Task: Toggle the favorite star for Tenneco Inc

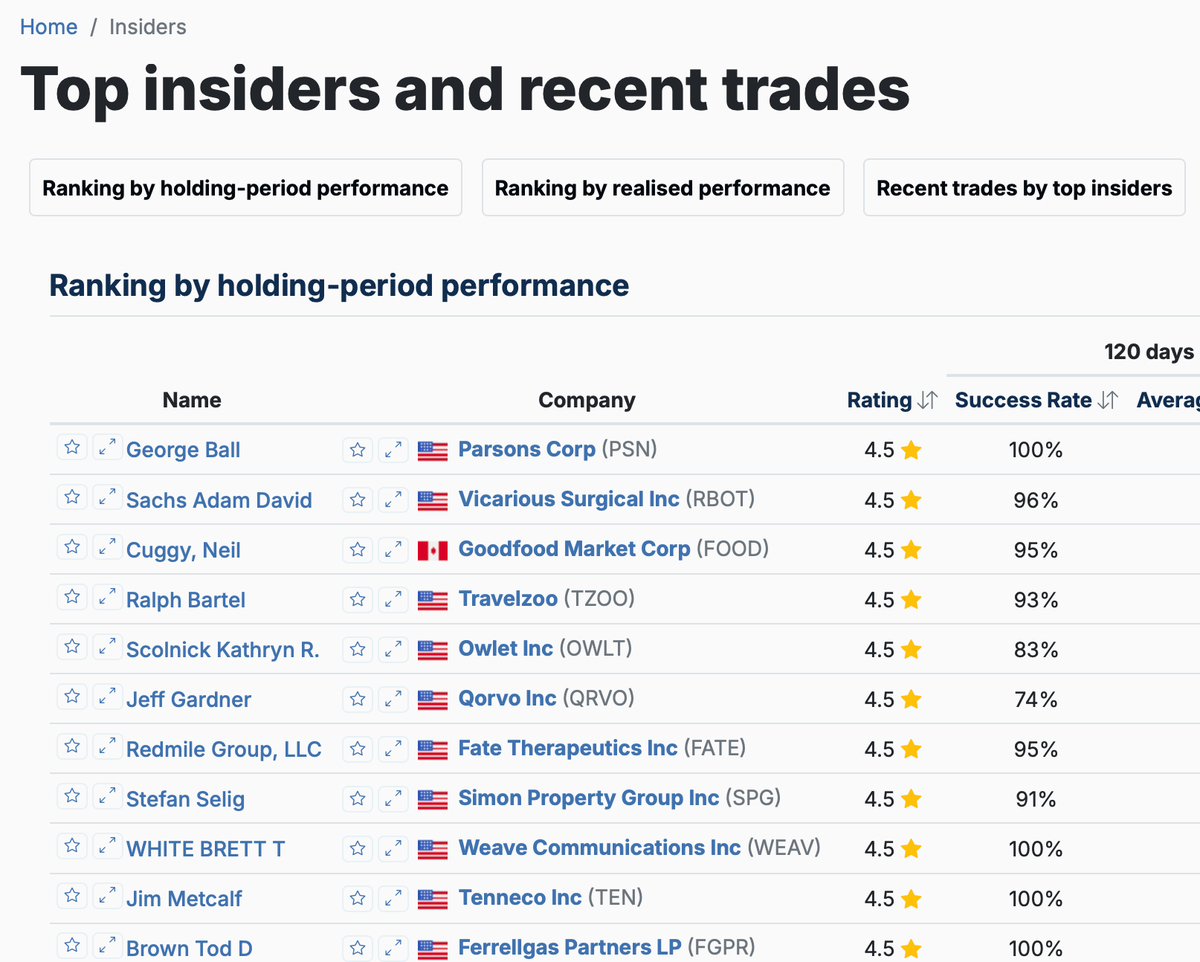Action: click(357, 897)
